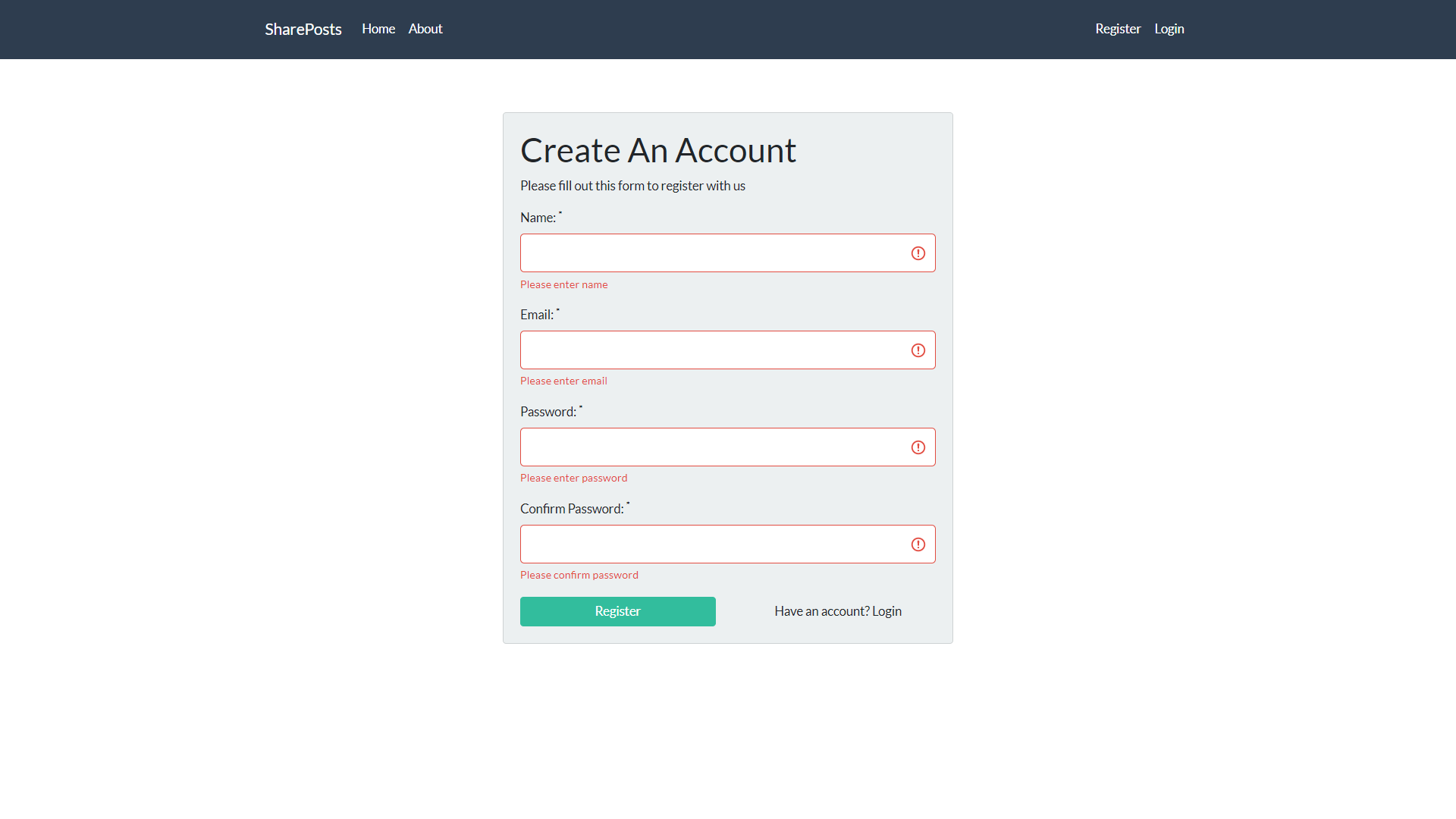Viewport: 1456px width, 819px height.
Task: Expand the About navigation dropdown
Action: click(x=425, y=29)
